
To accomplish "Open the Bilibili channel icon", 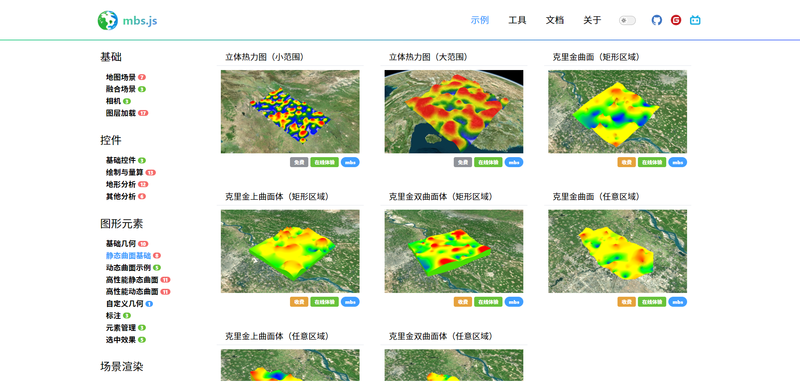I will [695, 20].
